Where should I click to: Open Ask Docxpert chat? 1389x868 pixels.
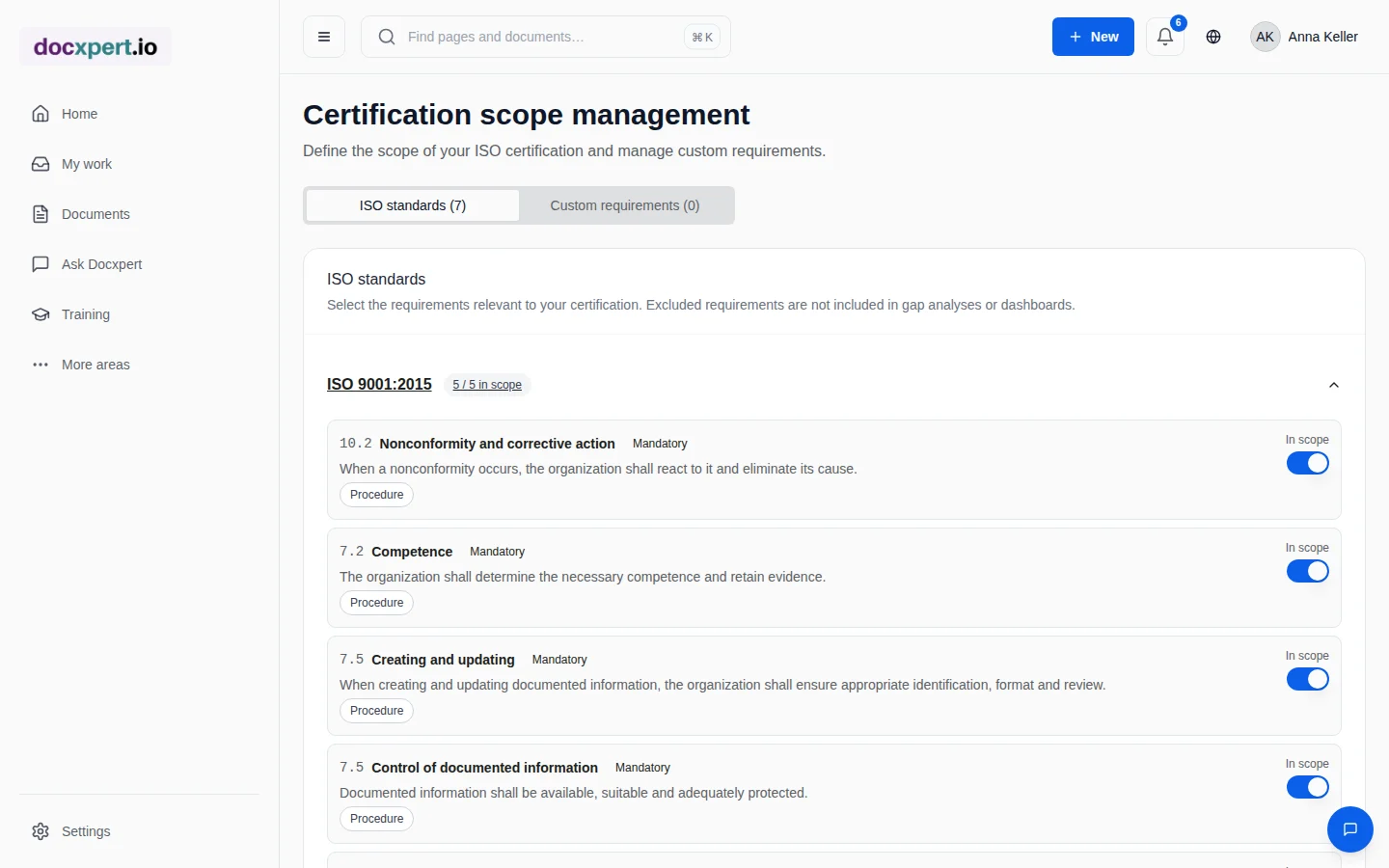(x=139, y=264)
